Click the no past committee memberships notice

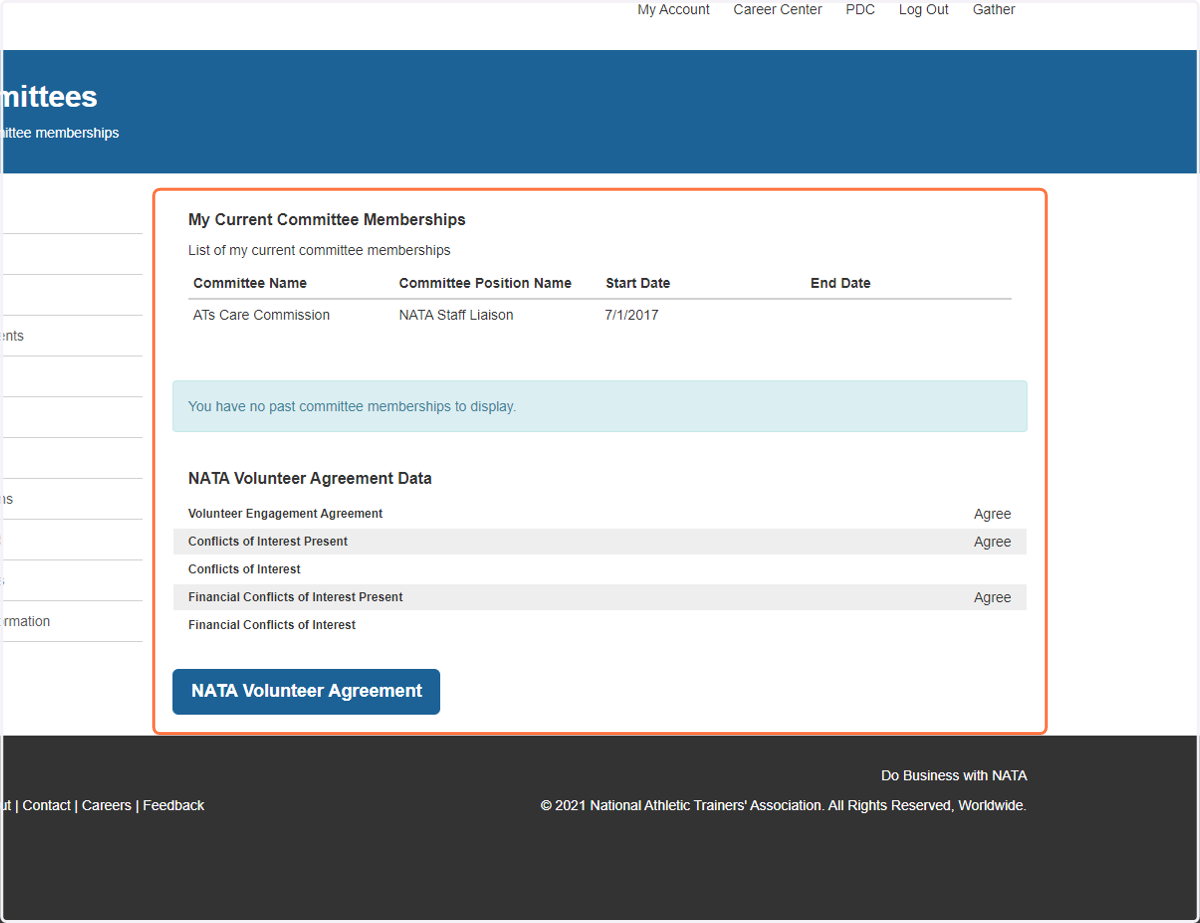pyautogui.click(x=599, y=406)
